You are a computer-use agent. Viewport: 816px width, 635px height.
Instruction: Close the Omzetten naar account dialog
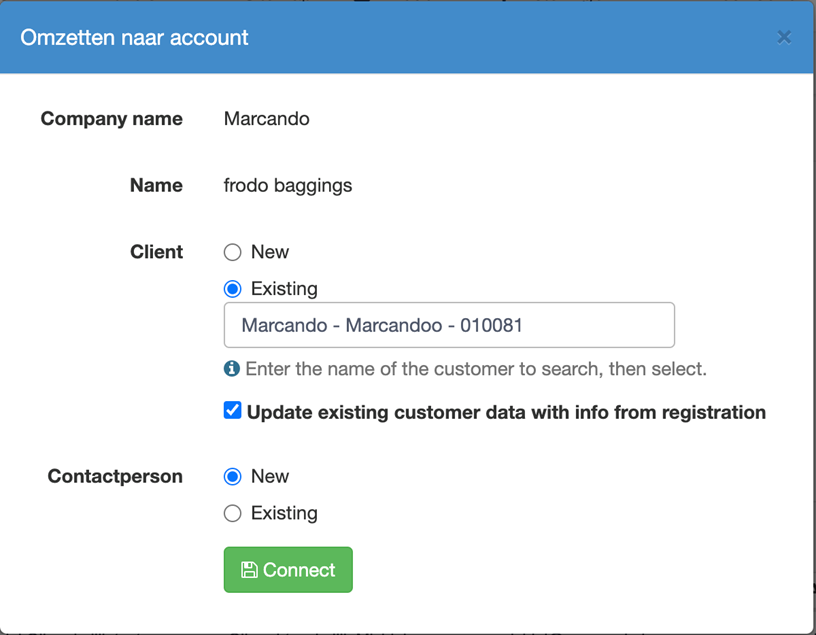pyautogui.click(x=784, y=37)
